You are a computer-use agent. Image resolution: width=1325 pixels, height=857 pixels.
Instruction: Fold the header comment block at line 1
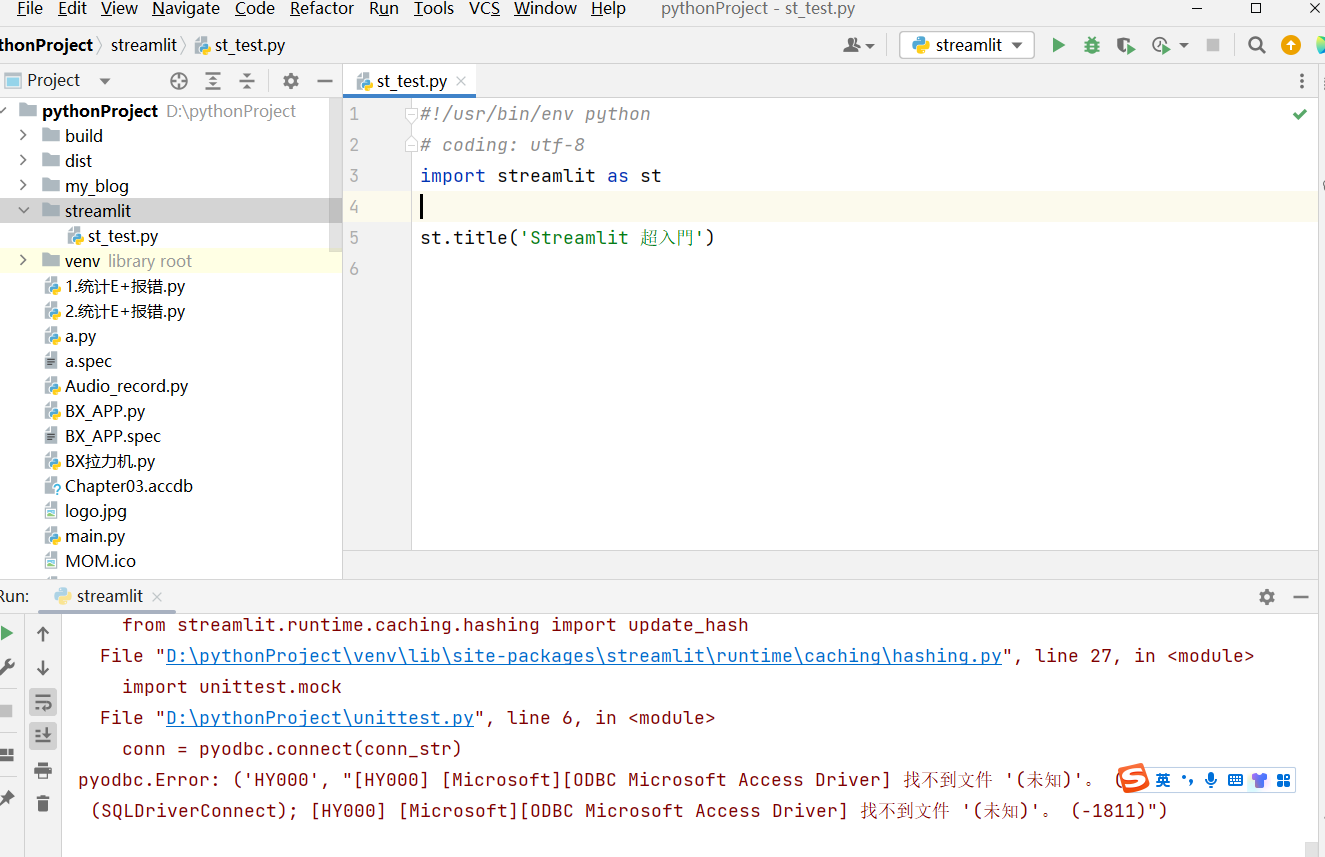tap(411, 115)
